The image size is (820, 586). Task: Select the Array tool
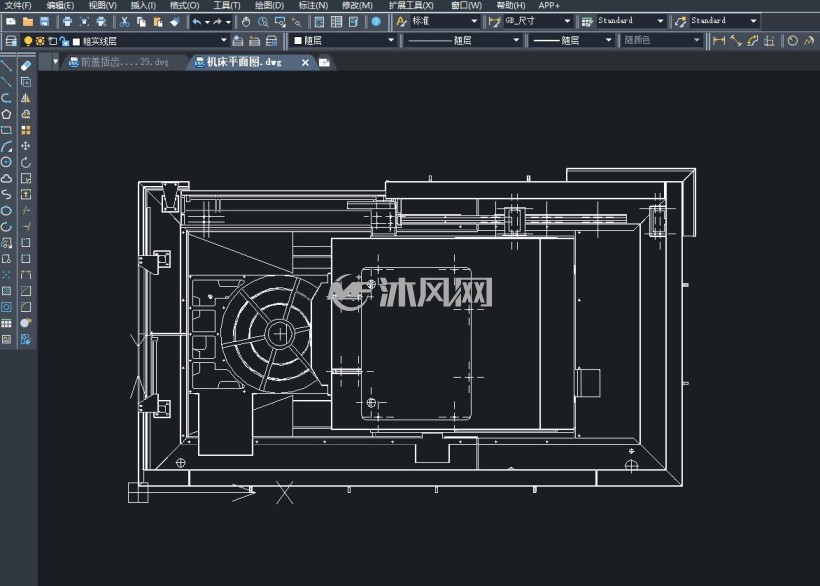[x=26, y=130]
